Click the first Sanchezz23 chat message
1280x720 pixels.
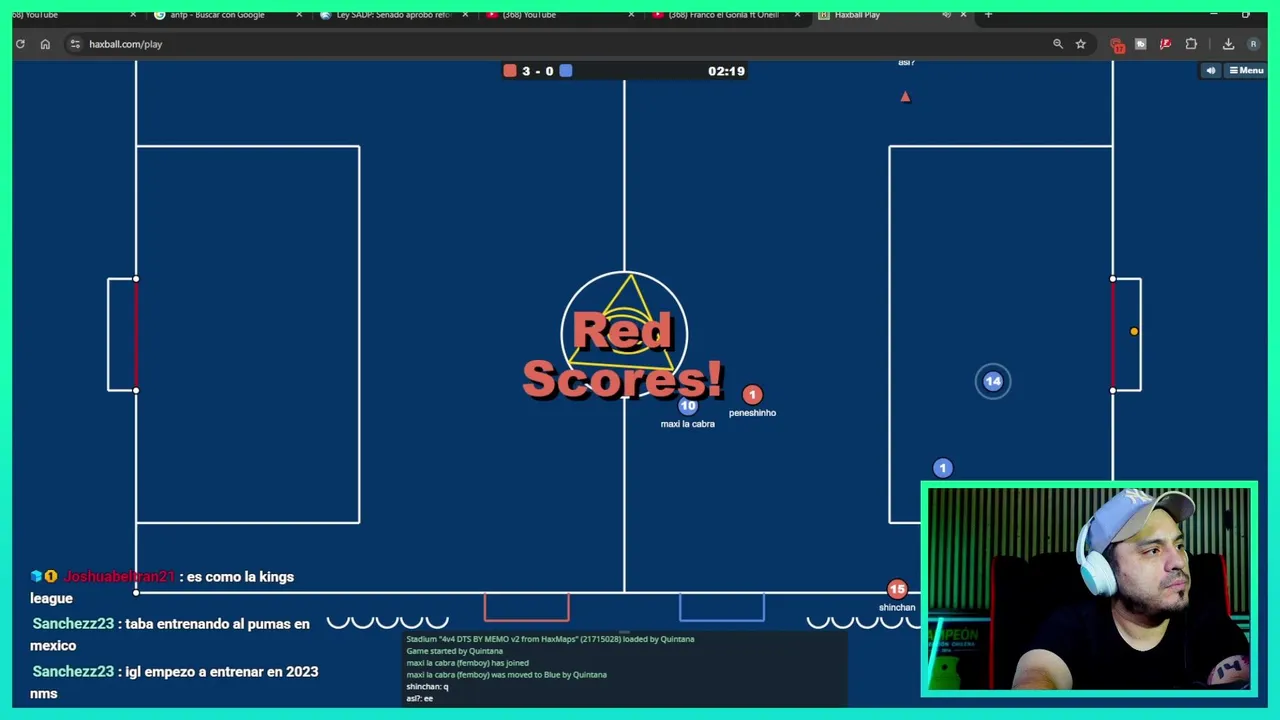point(171,634)
